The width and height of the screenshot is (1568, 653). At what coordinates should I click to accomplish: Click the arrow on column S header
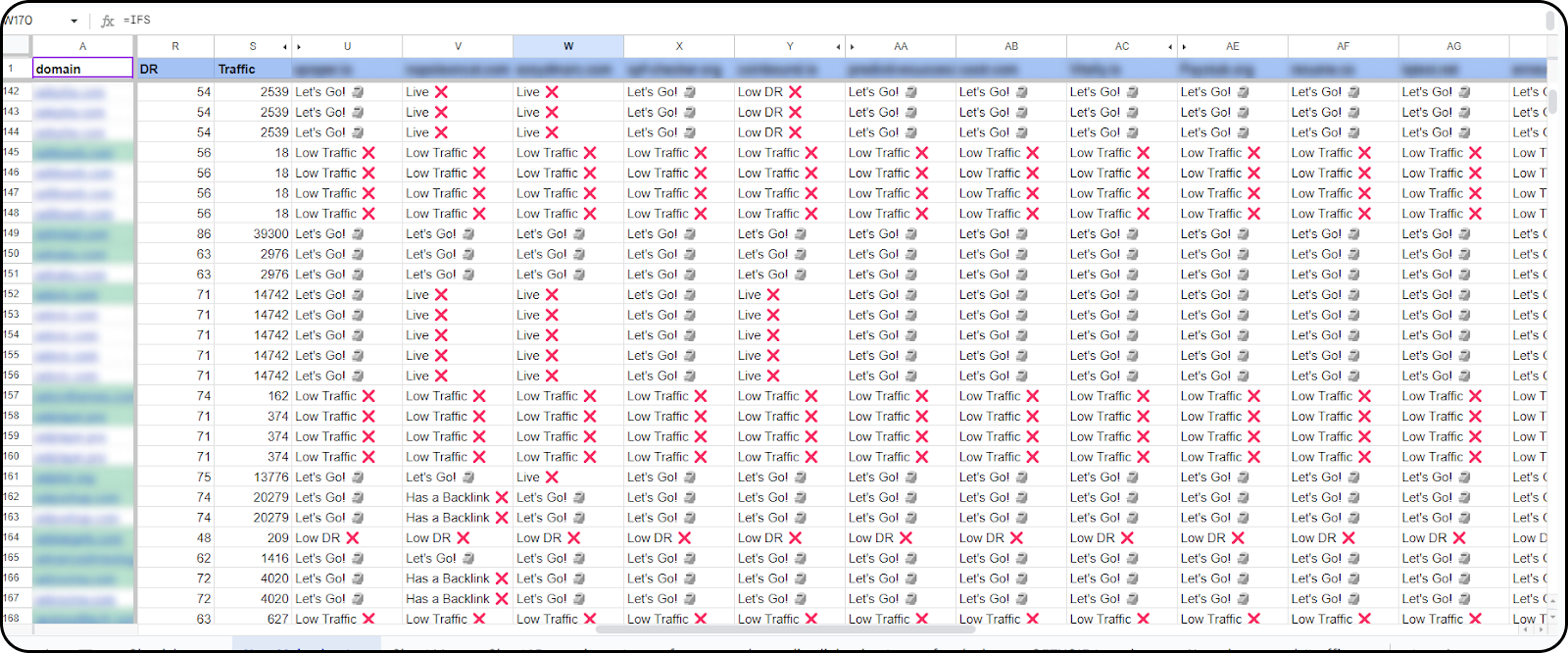285,47
